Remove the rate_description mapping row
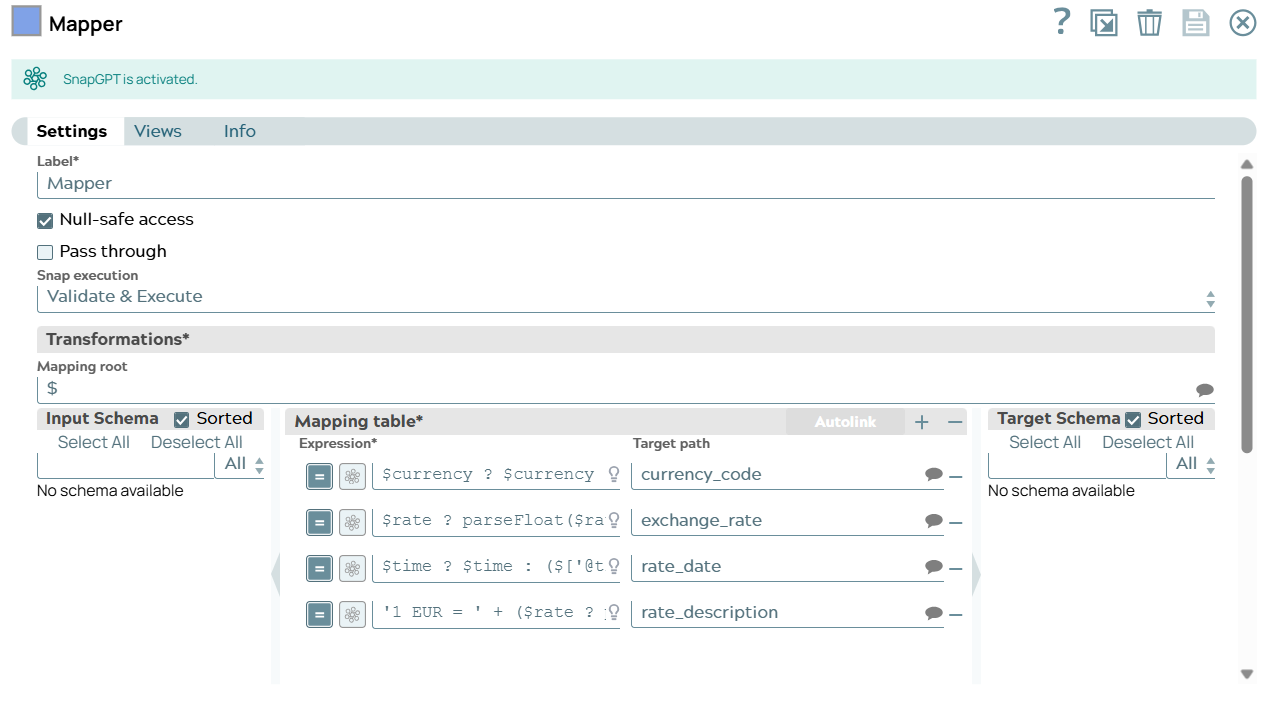 [x=956, y=614]
